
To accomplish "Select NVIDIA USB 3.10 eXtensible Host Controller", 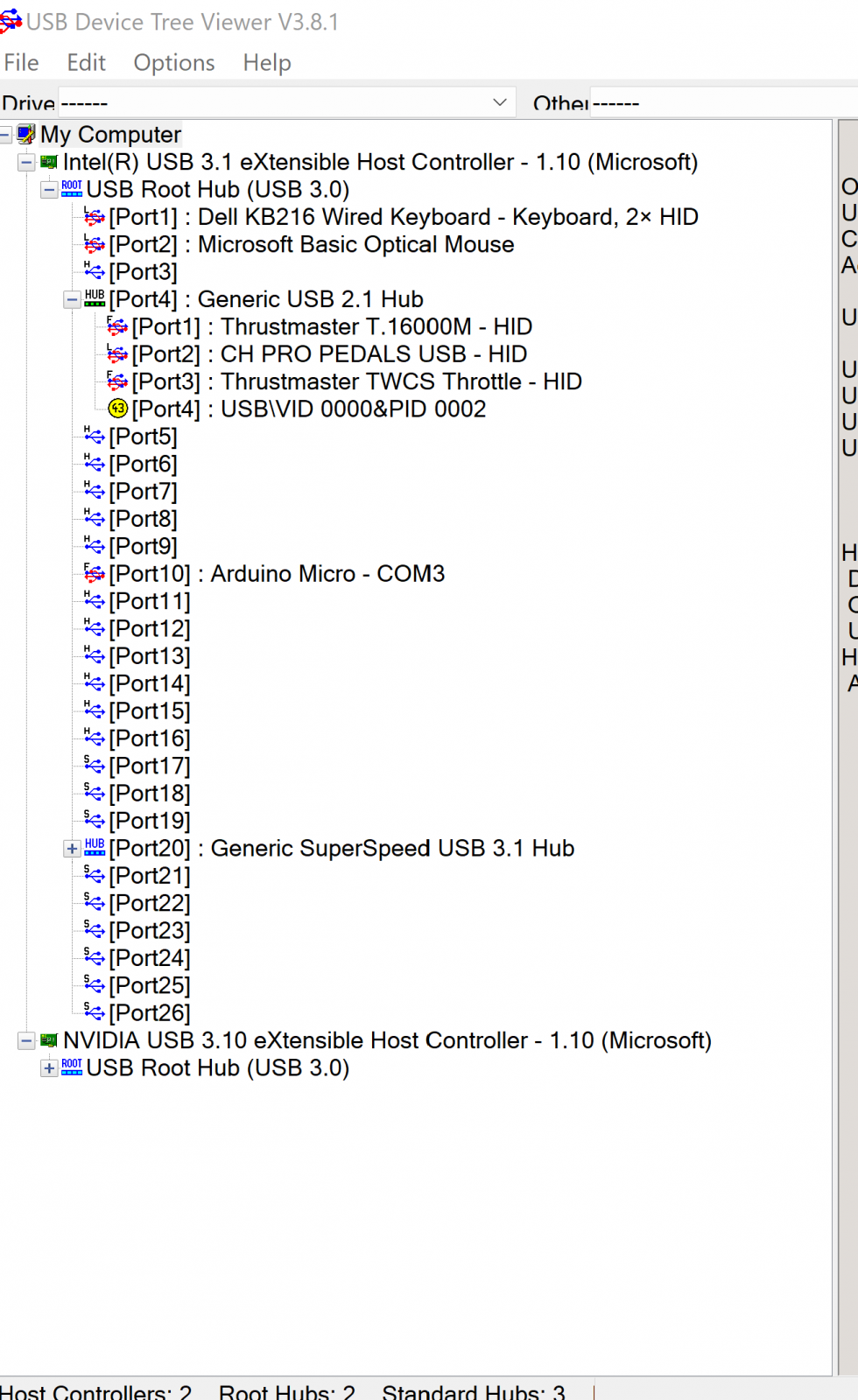I will [387, 1040].
